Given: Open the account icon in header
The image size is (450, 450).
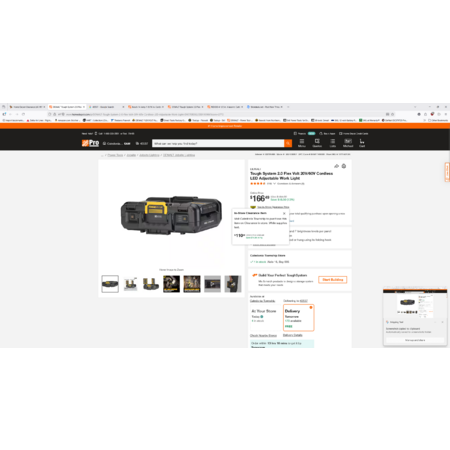Looking at the screenshot, I should point(348,143).
